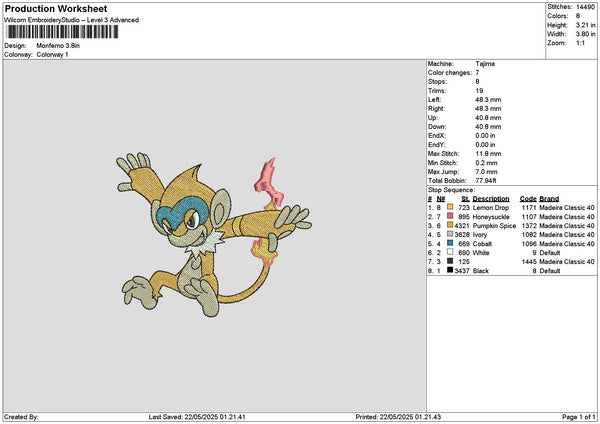
Task: Click 'Printed: 22/05/2025 01.21.43' footer text
Action: click(398, 417)
